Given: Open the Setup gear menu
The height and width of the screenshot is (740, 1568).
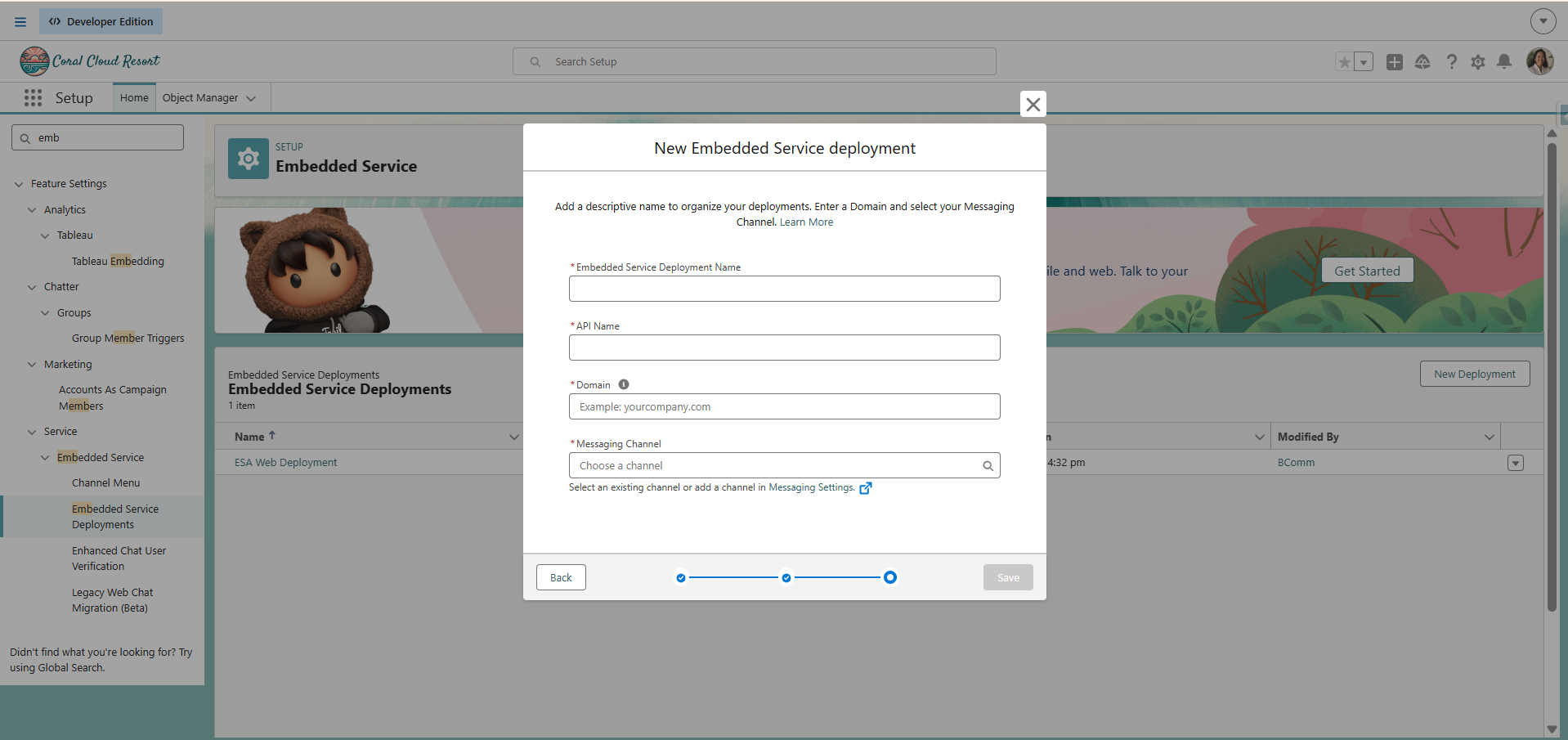Looking at the screenshot, I should coord(1478,62).
